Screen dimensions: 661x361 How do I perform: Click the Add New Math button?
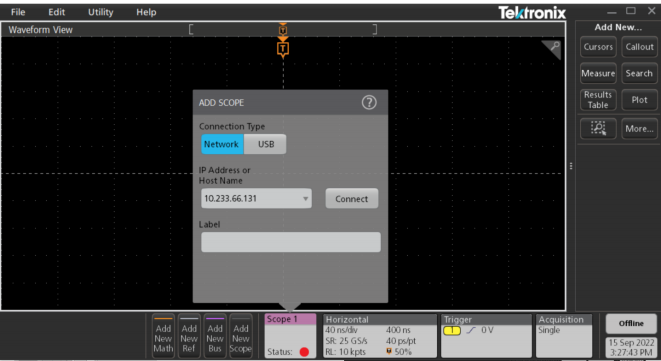click(x=163, y=336)
